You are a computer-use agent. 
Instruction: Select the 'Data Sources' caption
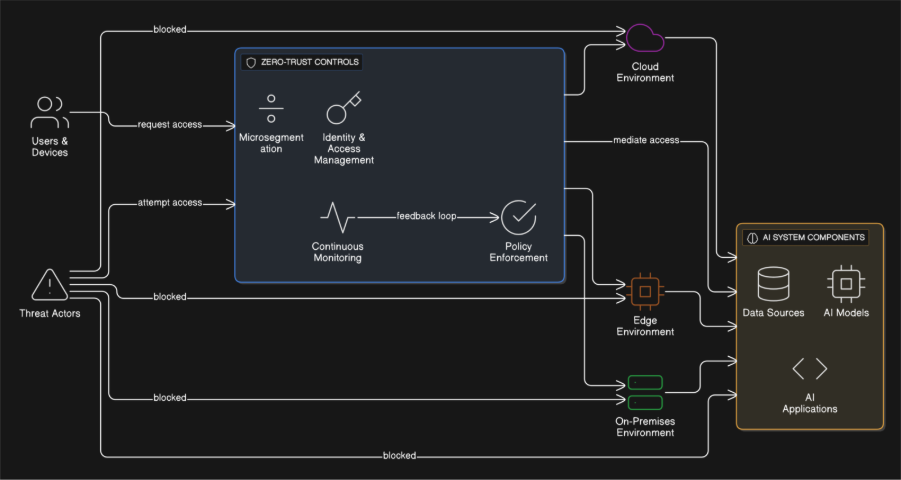(773, 313)
